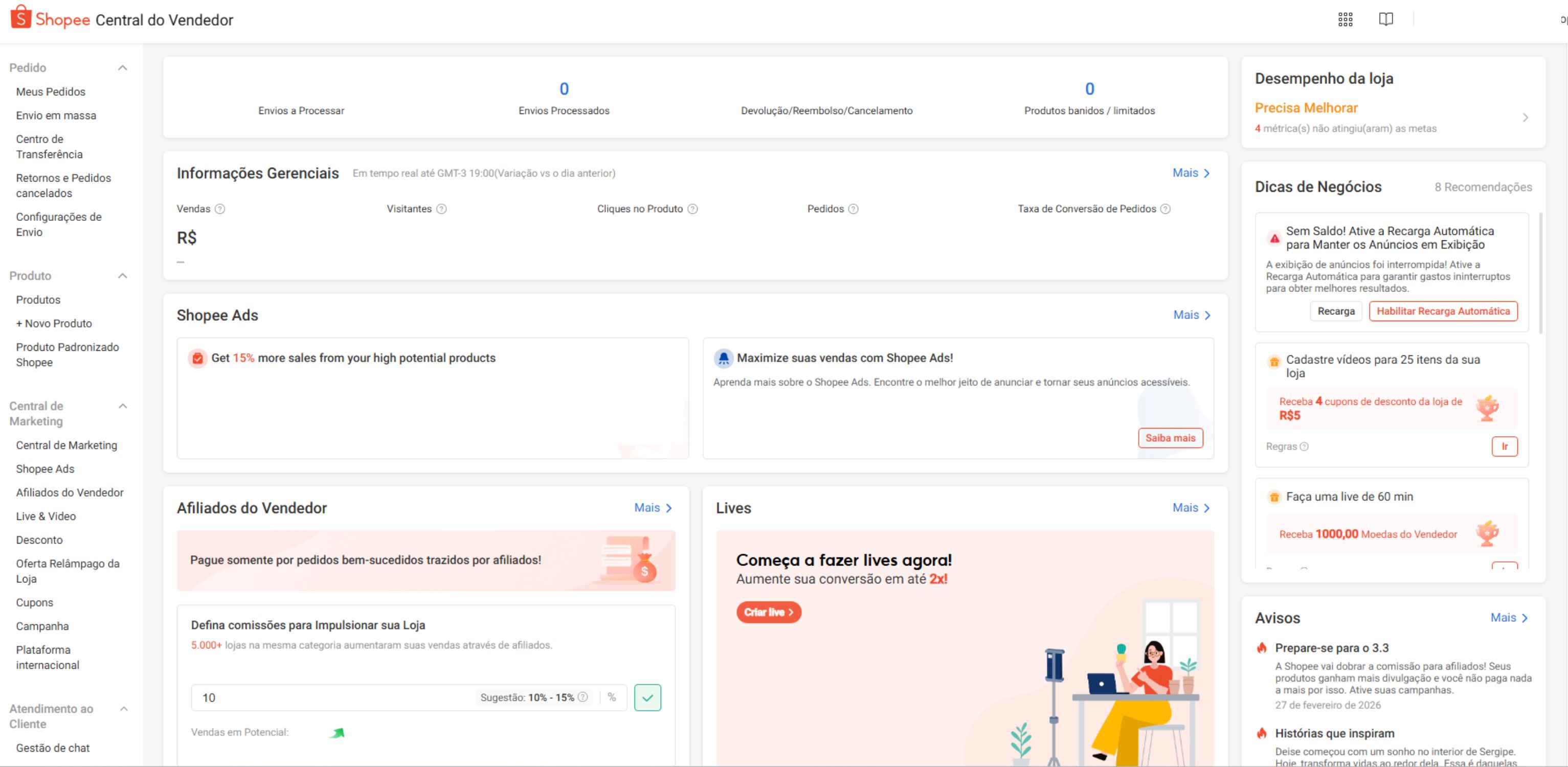Click the gift icon beside 'Faça uma live de 60 min'
The width and height of the screenshot is (1568, 767).
(x=1274, y=497)
